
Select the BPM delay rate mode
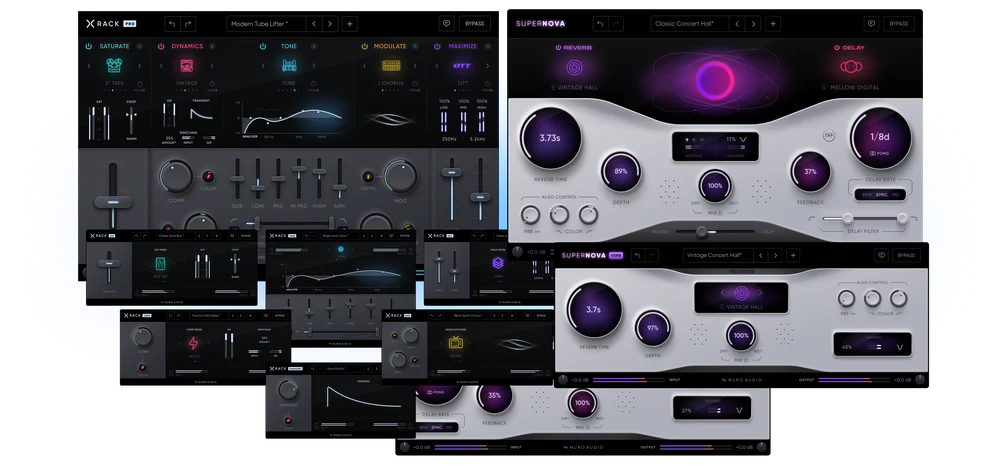tap(867, 194)
